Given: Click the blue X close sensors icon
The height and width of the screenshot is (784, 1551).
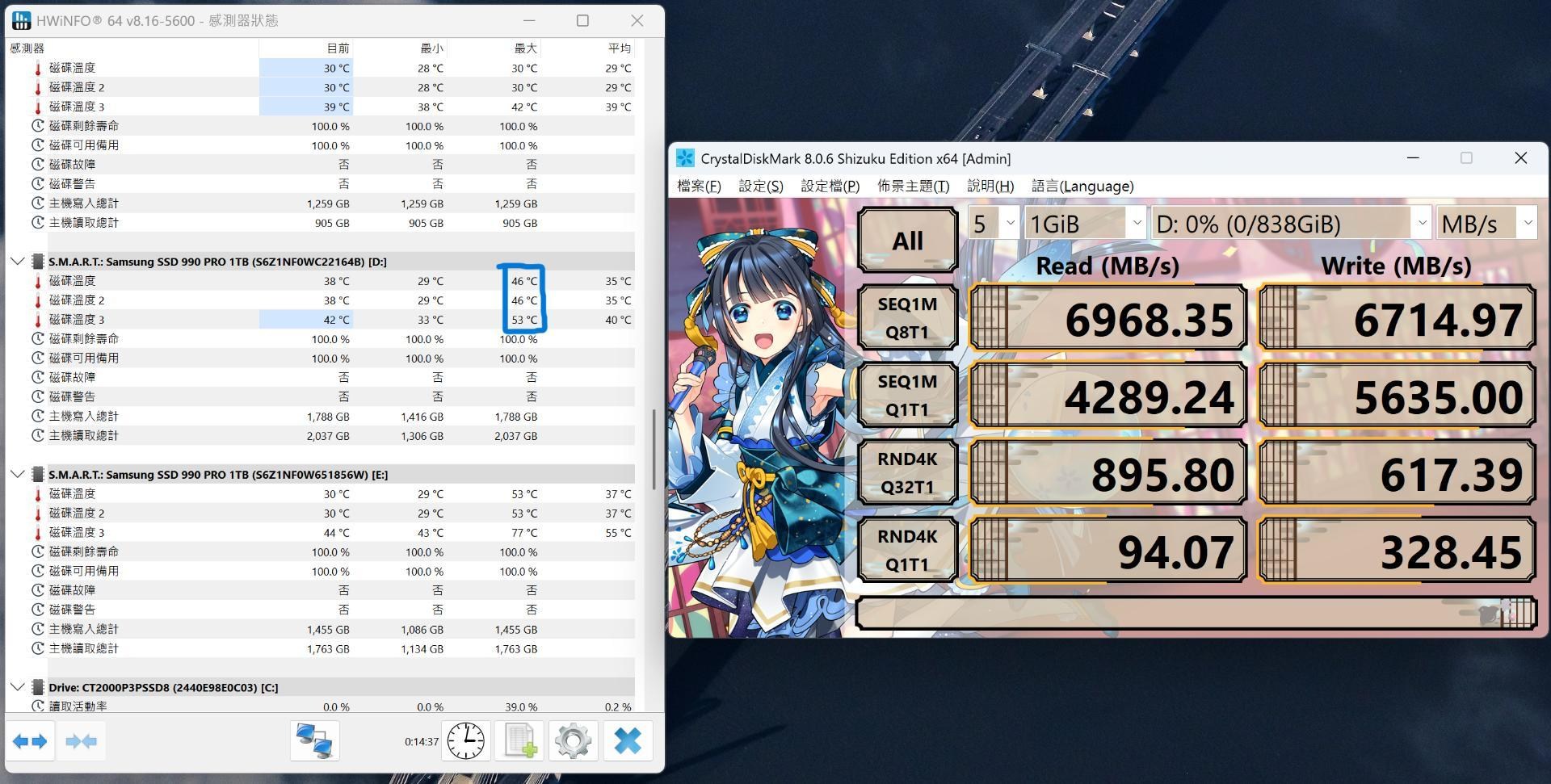Looking at the screenshot, I should click(x=628, y=740).
